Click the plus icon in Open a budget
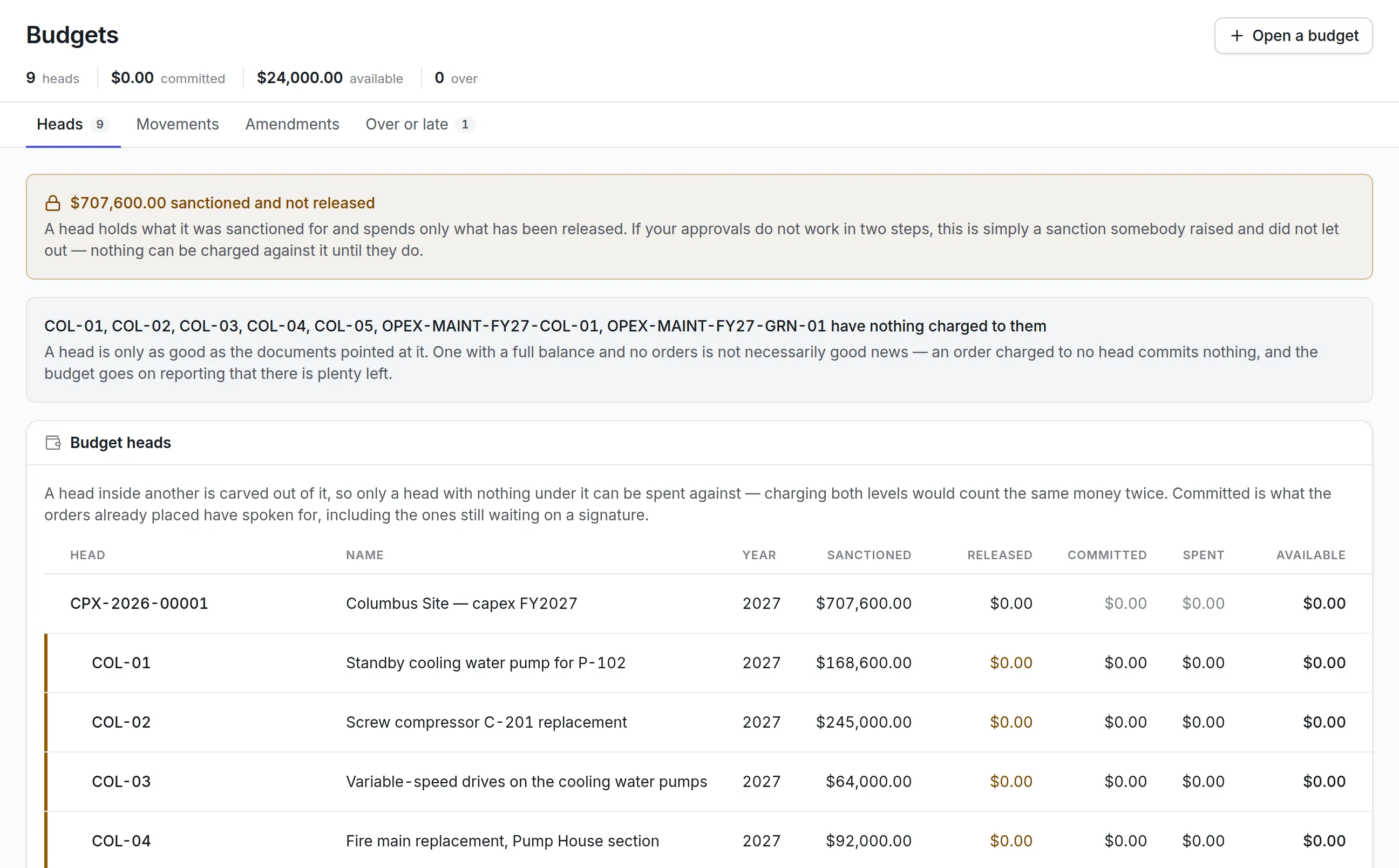The image size is (1399, 868). pyautogui.click(x=1237, y=36)
